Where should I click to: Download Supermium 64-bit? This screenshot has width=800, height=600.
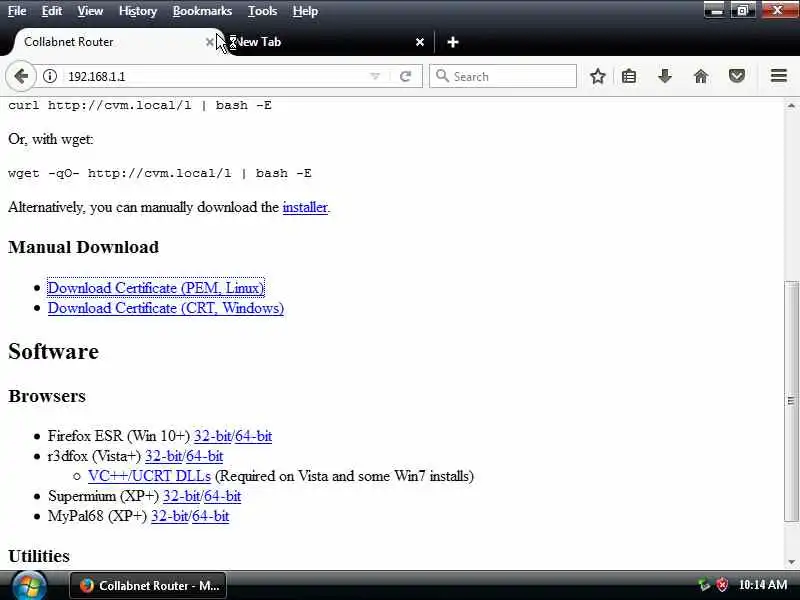tap(222, 496)
